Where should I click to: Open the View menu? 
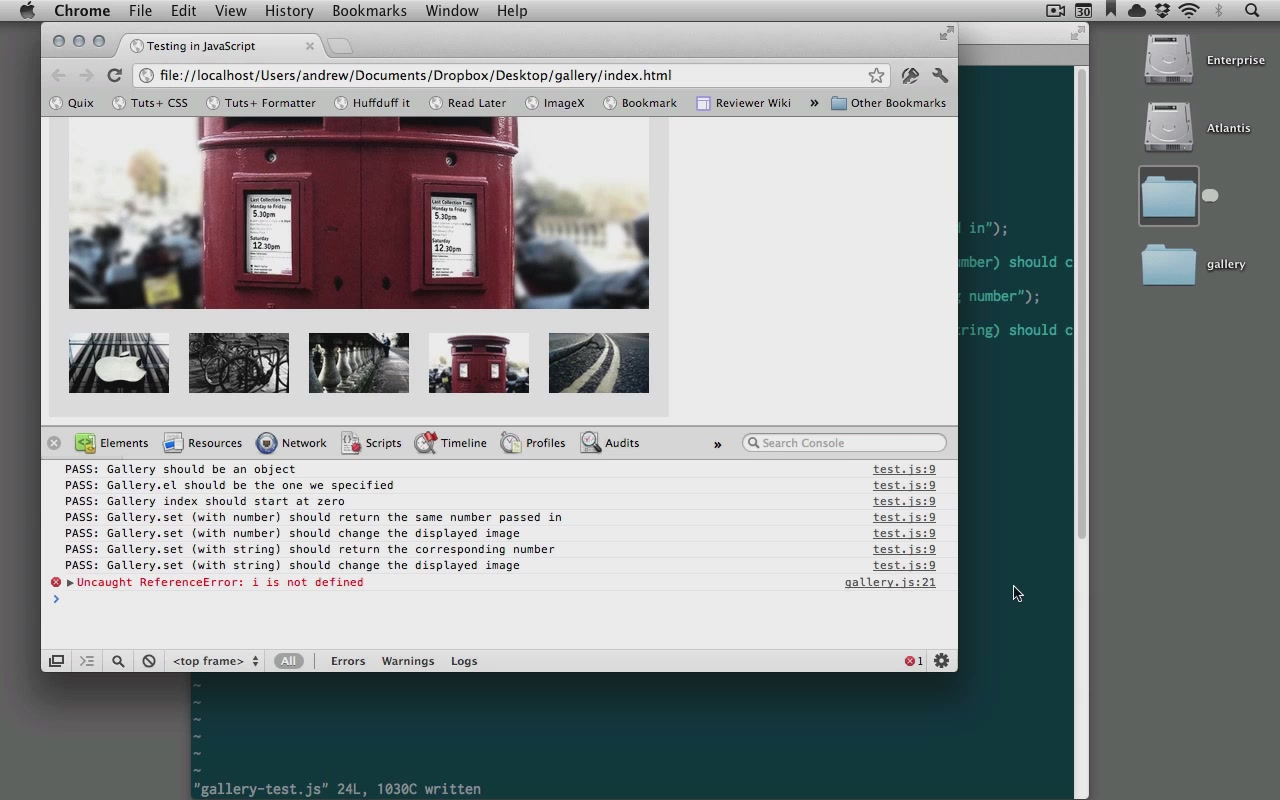pyautogui.click(x=230, y=11)
